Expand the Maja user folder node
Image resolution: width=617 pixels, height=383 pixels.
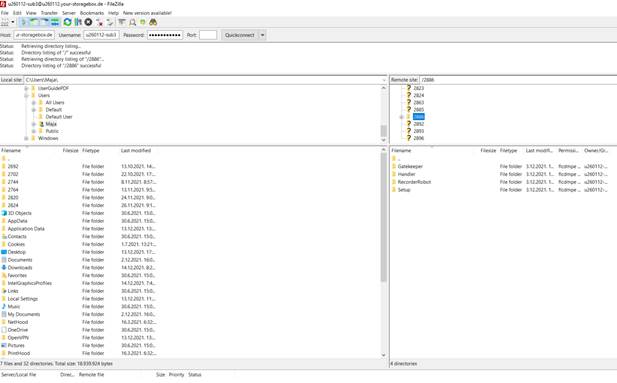click(x=34, y=124)
